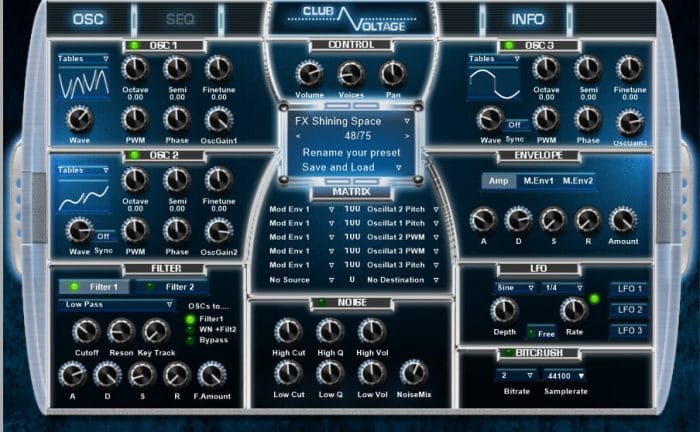700x432 pixels.
Task: Select LFO 1 button
Action: pos(629,289)
